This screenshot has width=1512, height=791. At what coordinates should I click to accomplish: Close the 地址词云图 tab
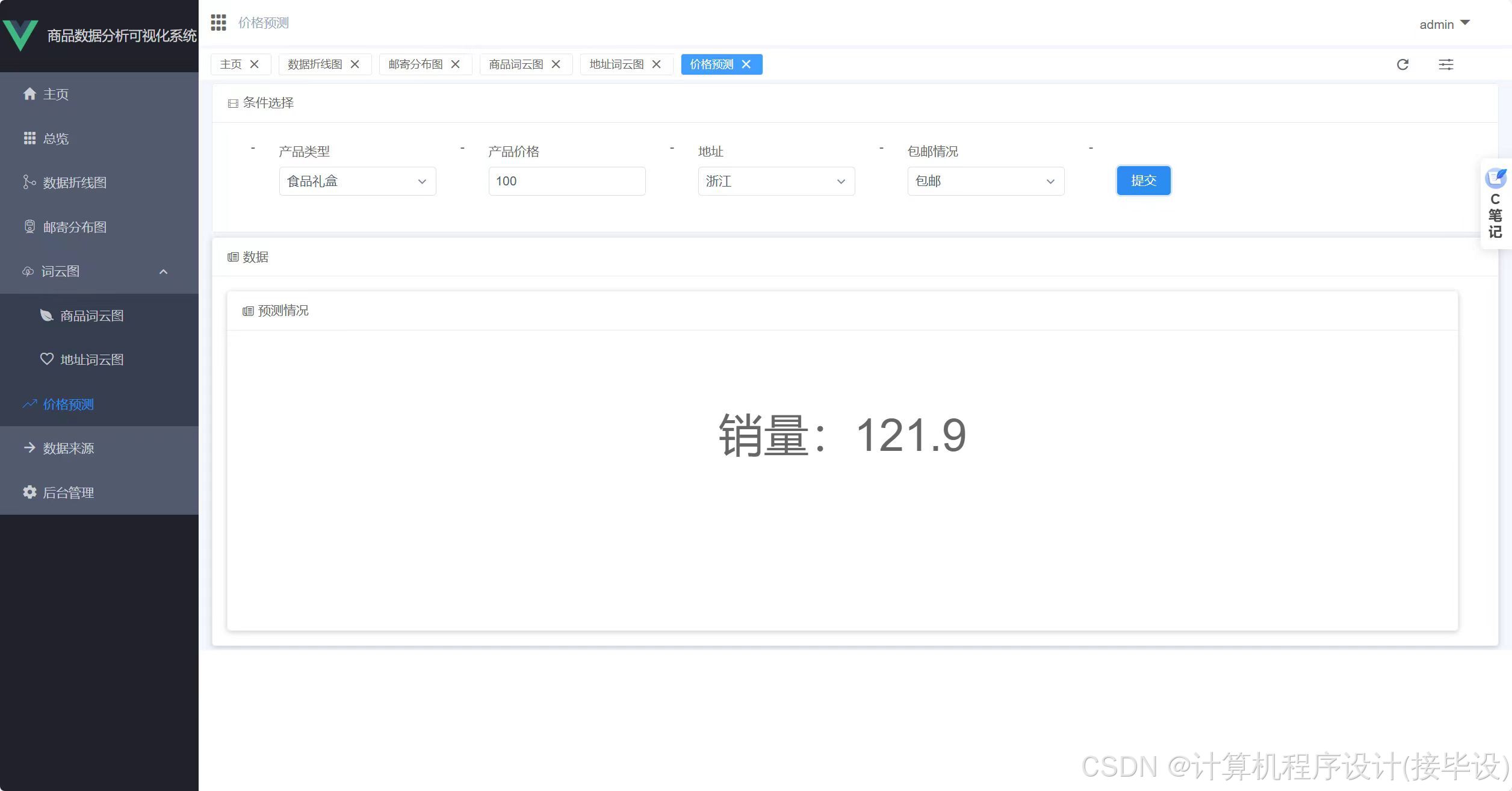coord(657,64)
